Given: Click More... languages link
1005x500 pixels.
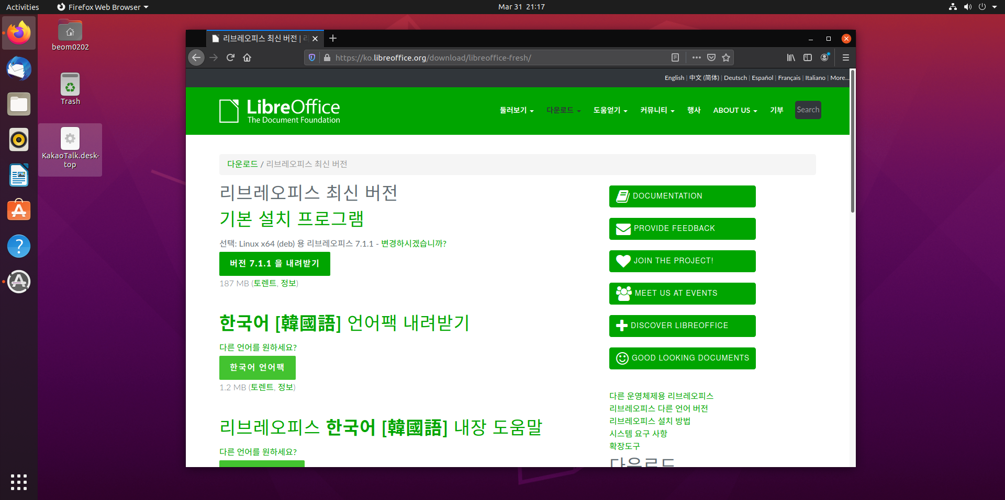Looking at the screenshot, I should tap(839, 78).
